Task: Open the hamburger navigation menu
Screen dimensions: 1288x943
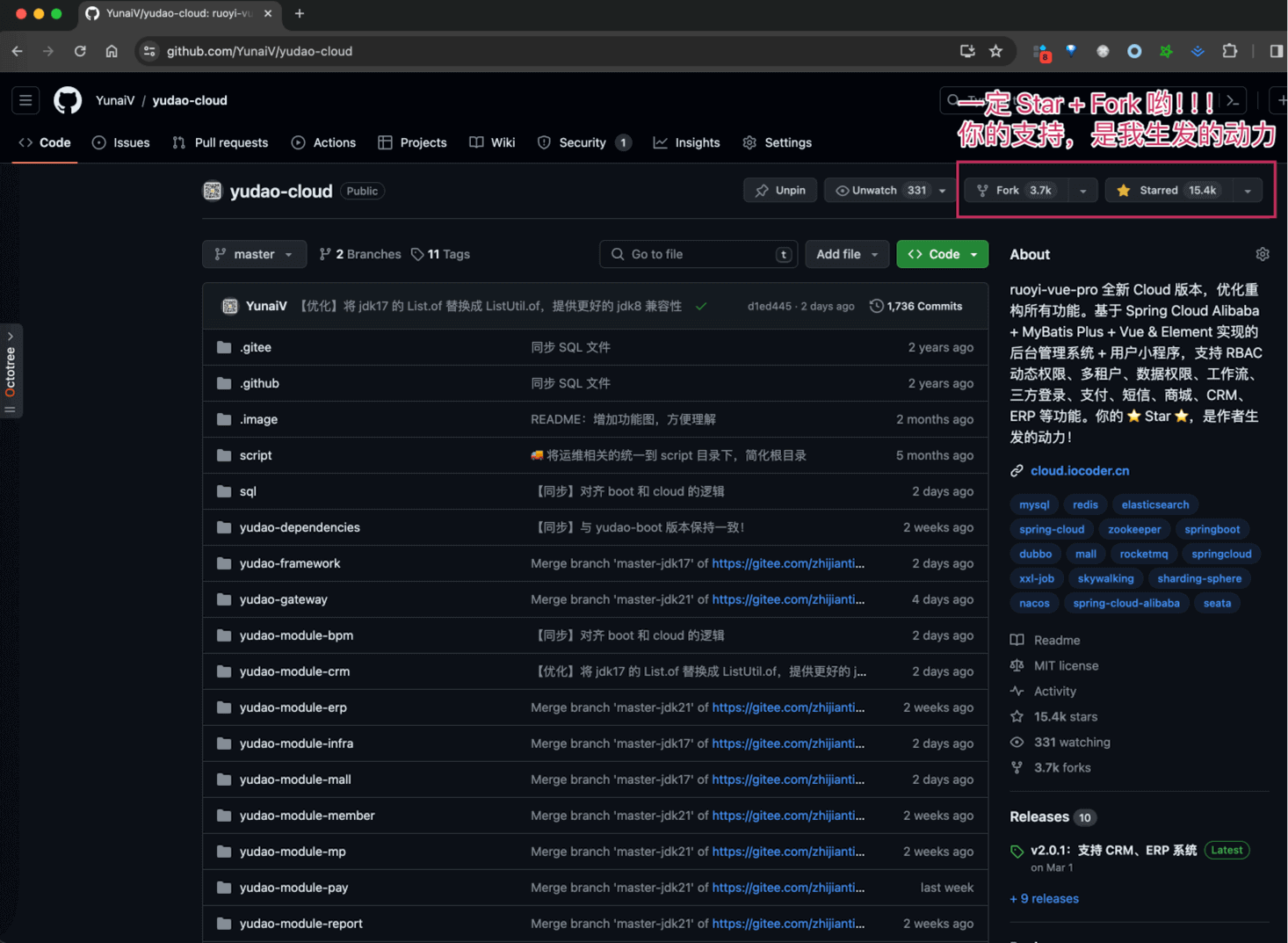Action: (x=25, y=100)
